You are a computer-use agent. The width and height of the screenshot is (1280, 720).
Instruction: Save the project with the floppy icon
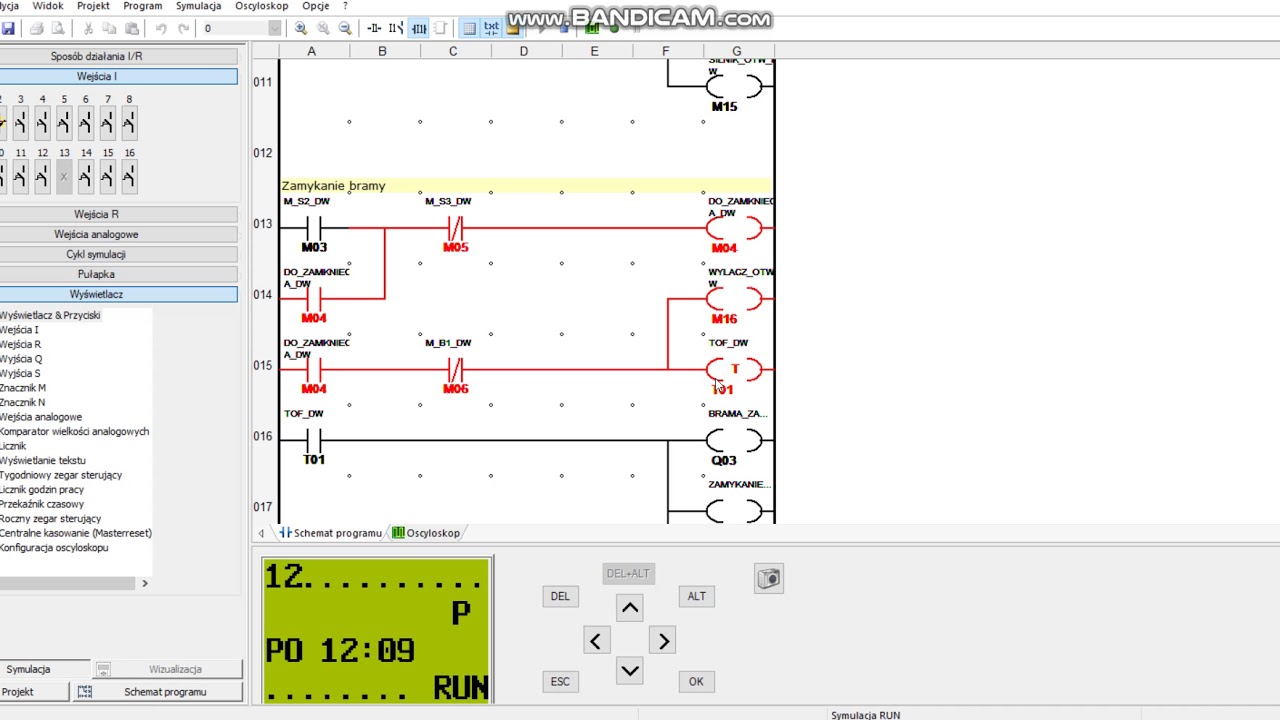8,28
